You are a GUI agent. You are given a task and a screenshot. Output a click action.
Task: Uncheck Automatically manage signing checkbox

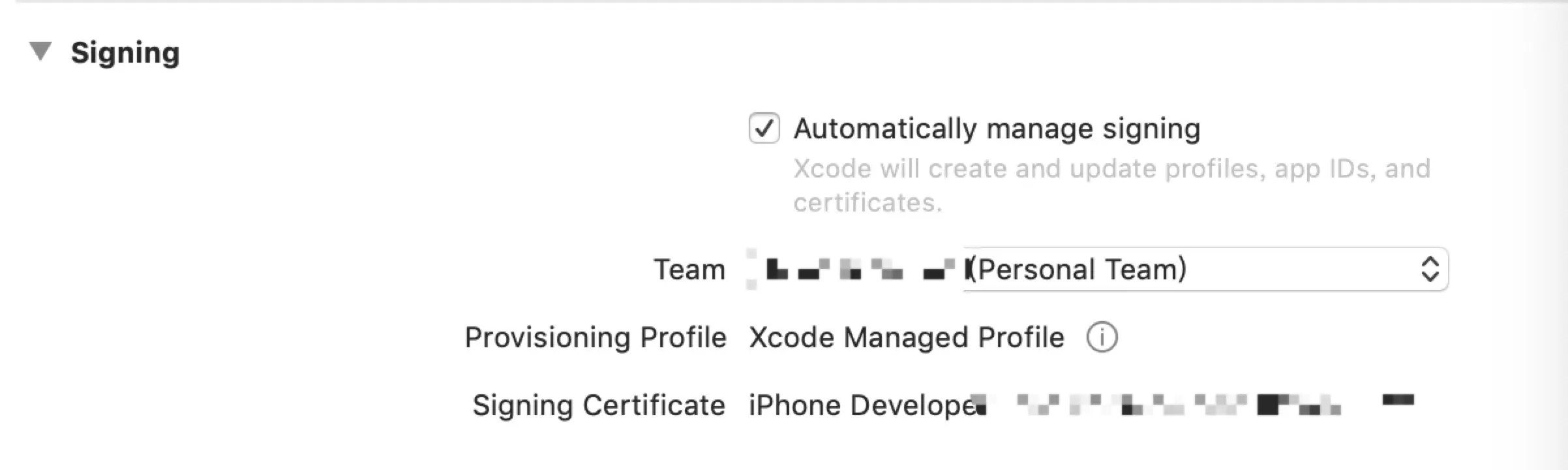764,128
